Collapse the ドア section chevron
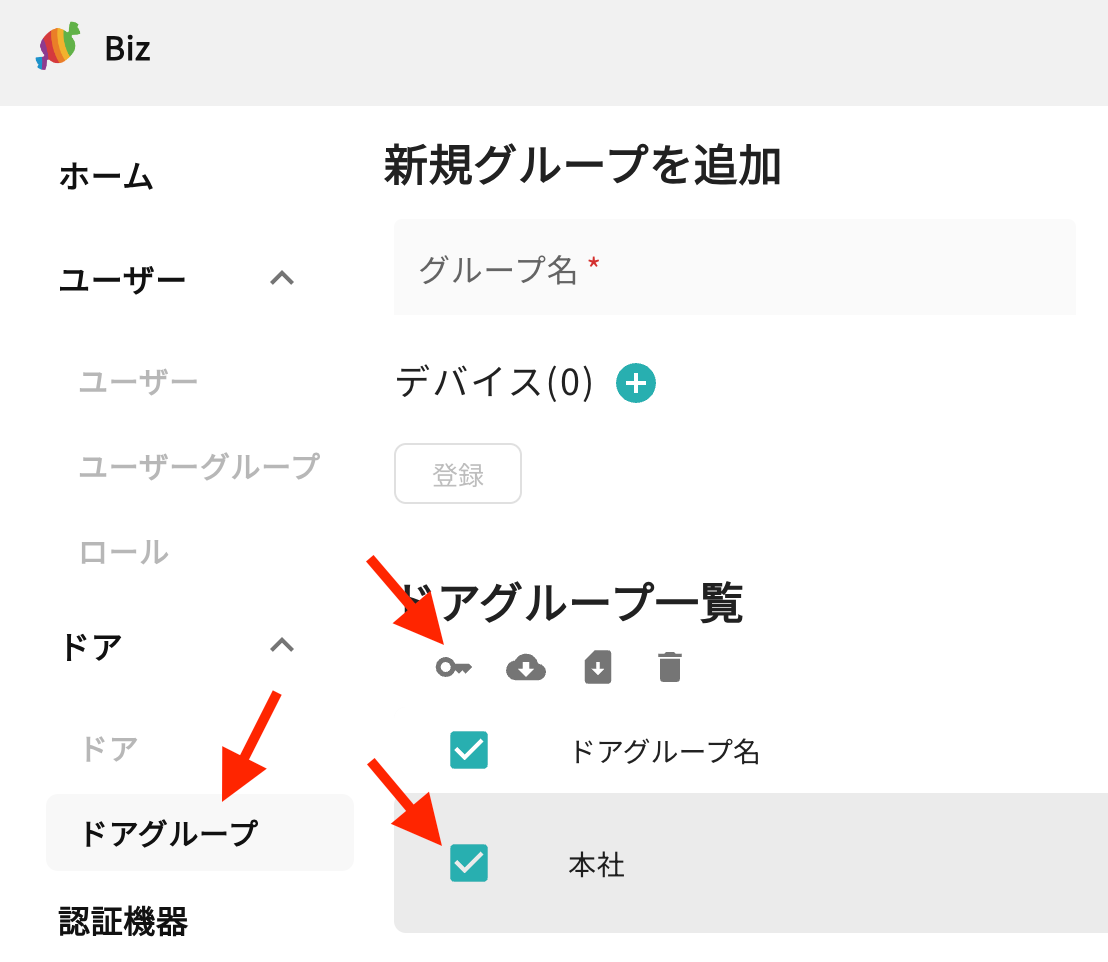 282,645
